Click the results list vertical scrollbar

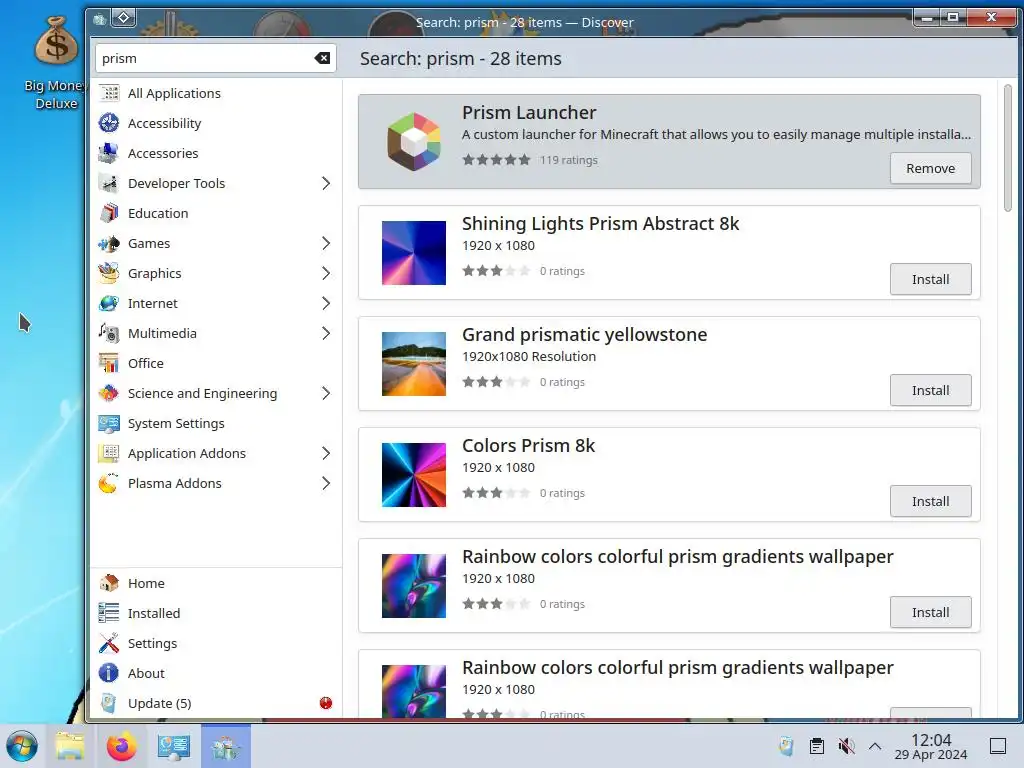(x=1008, y=148)
